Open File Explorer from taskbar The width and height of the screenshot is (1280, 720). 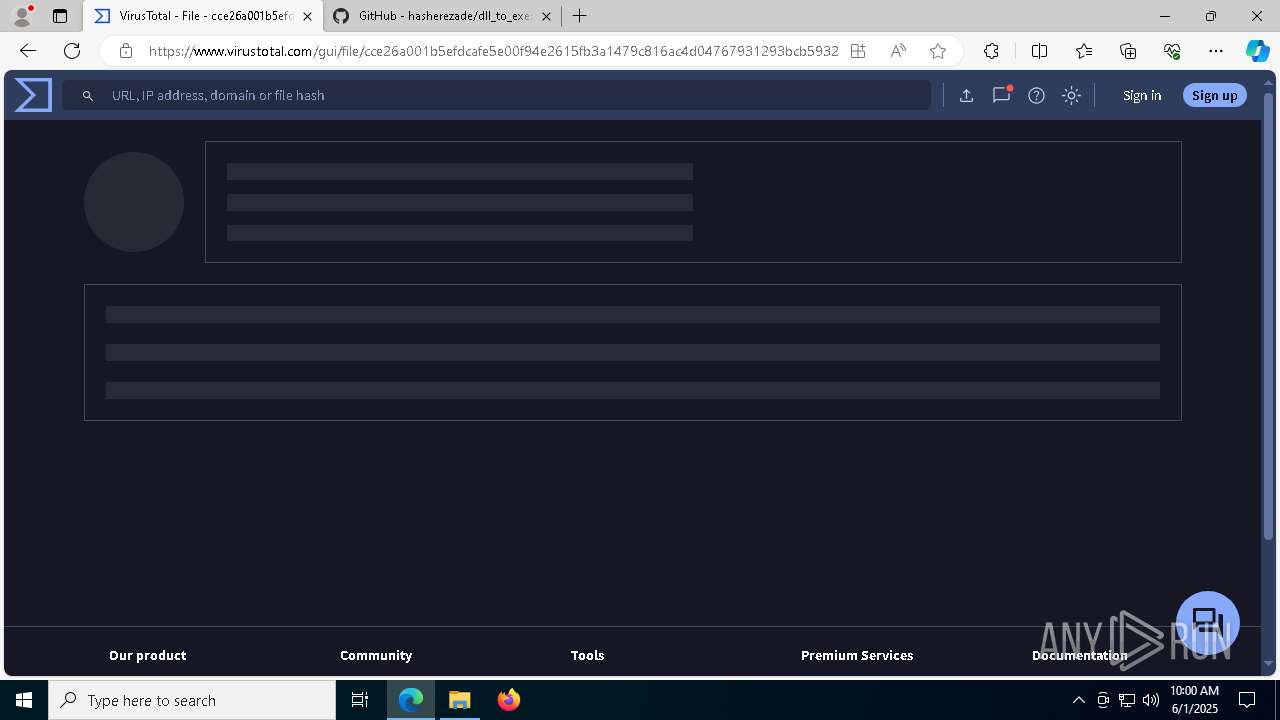(459, 700)
